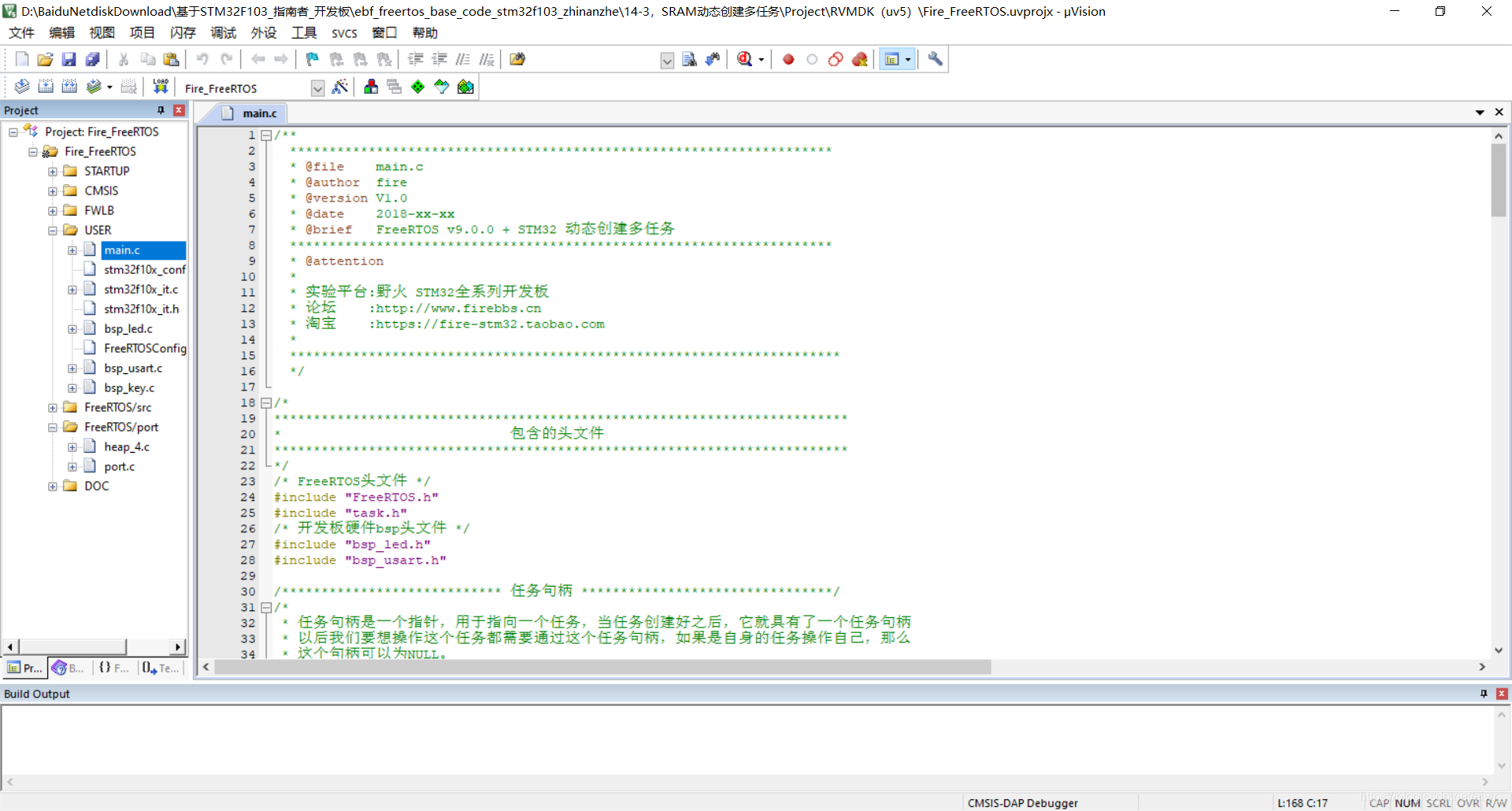Collapse the comment block at line 18
This screenshot has height=811, width=1512.
click(x=266, y=403)
